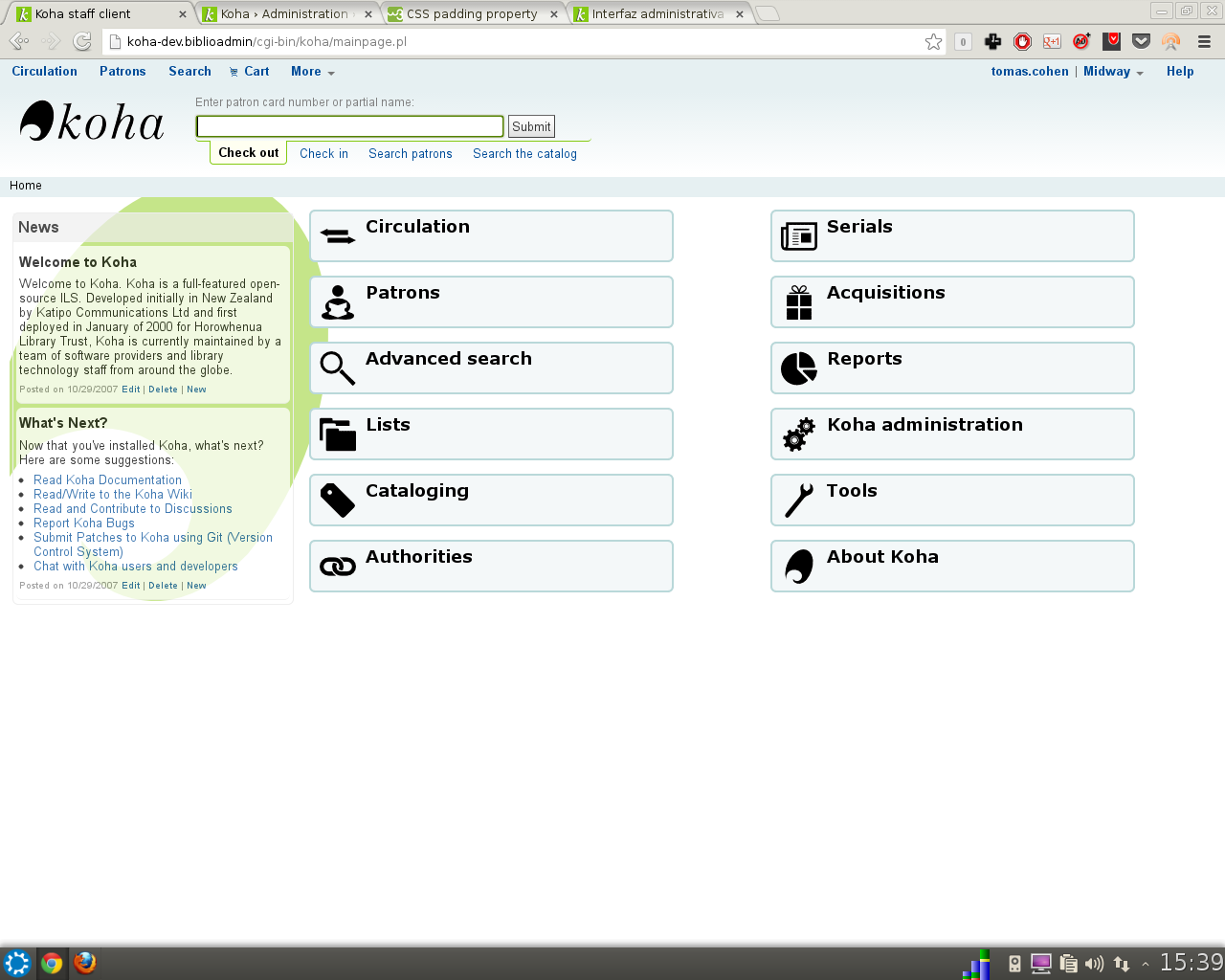Click the Authorities chain-link icon
The height and width of the screenshot is (980, 1225).
[338, 567]
